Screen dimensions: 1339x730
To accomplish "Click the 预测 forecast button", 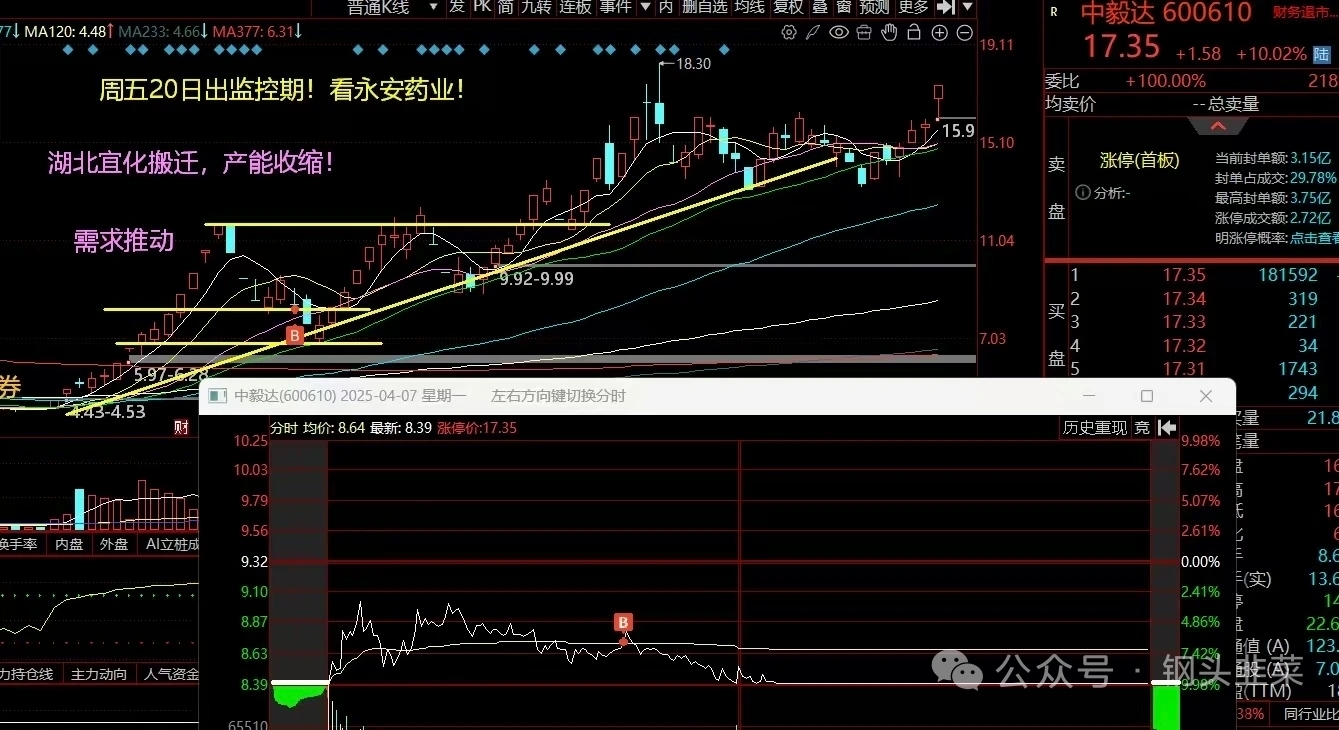I will 874,7.
